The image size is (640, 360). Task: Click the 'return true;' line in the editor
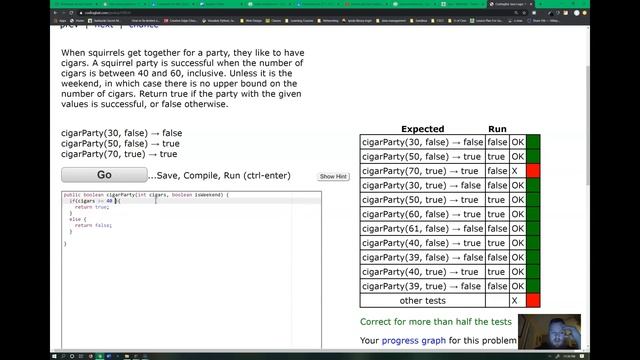(92, 207)
